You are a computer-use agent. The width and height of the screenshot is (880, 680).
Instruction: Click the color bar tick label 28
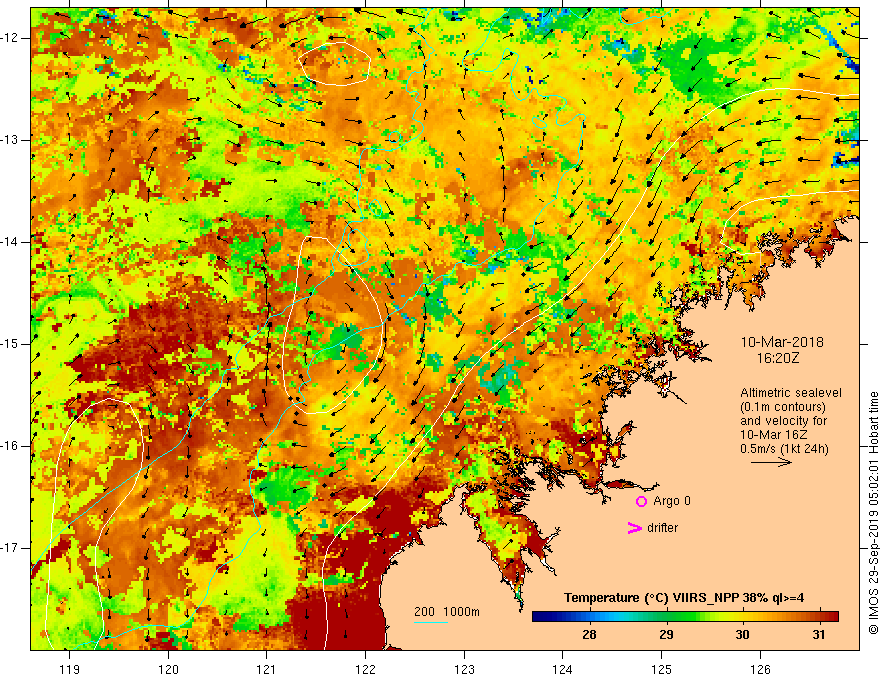589,635
